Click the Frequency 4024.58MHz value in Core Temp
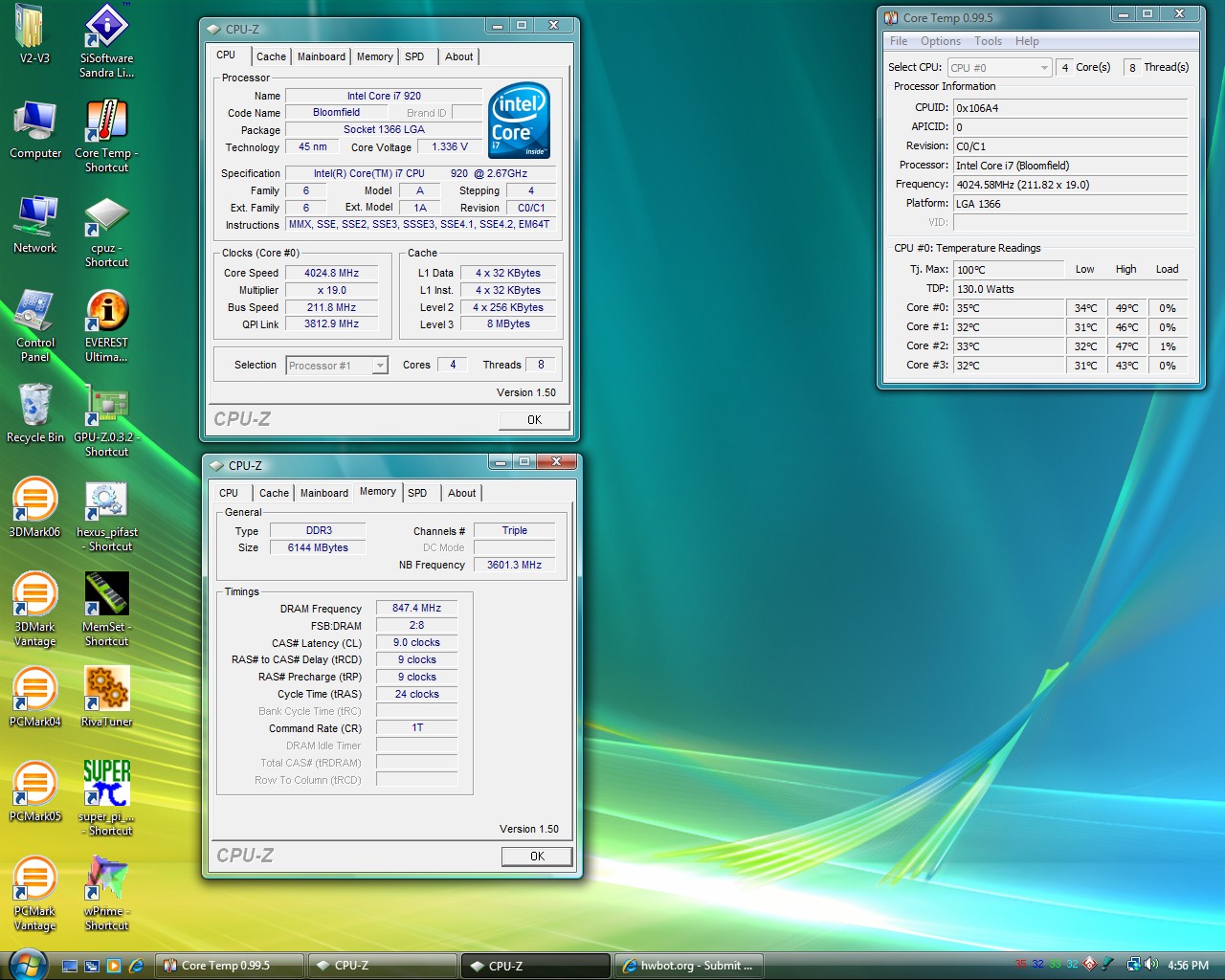This screenshot has height=980, width=1225. pyautogui.click(x=1070, y=185)
